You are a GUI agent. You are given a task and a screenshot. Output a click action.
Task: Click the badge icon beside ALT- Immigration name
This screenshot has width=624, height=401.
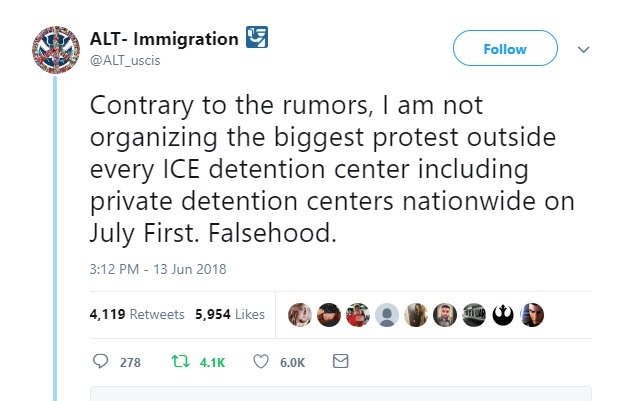pyautogui.click(x=259, y=39)
